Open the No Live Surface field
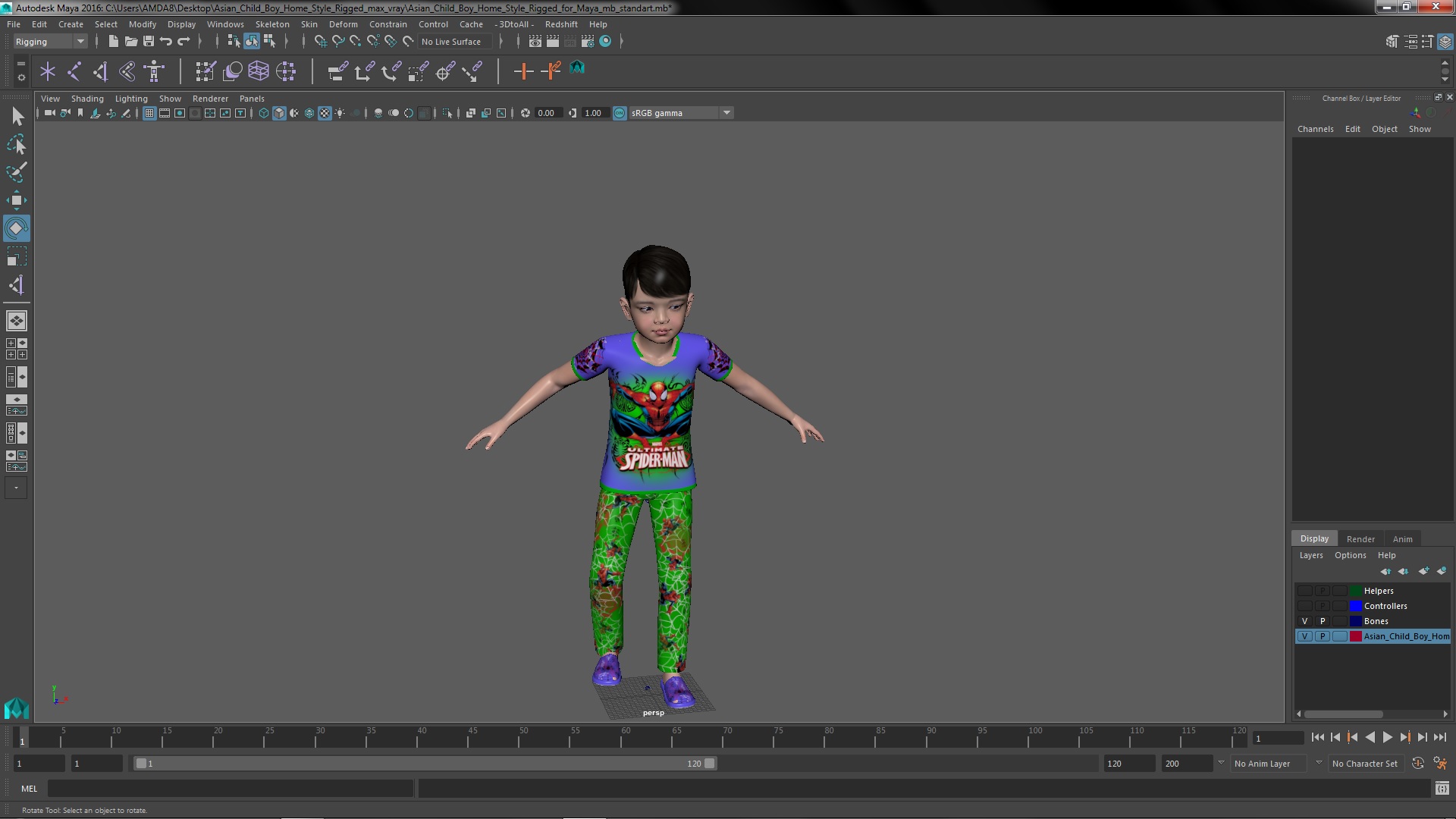The image size is (1456, 819). [x=455, y=42]
